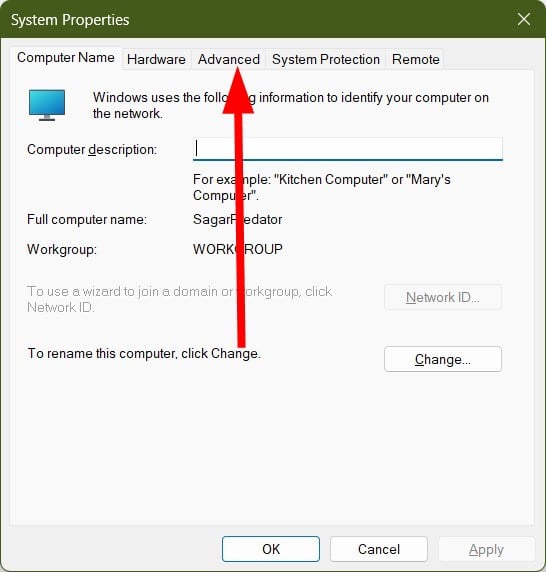Click the Apply button
This screenshot has height=572, width=546.
tap(486, 549)
